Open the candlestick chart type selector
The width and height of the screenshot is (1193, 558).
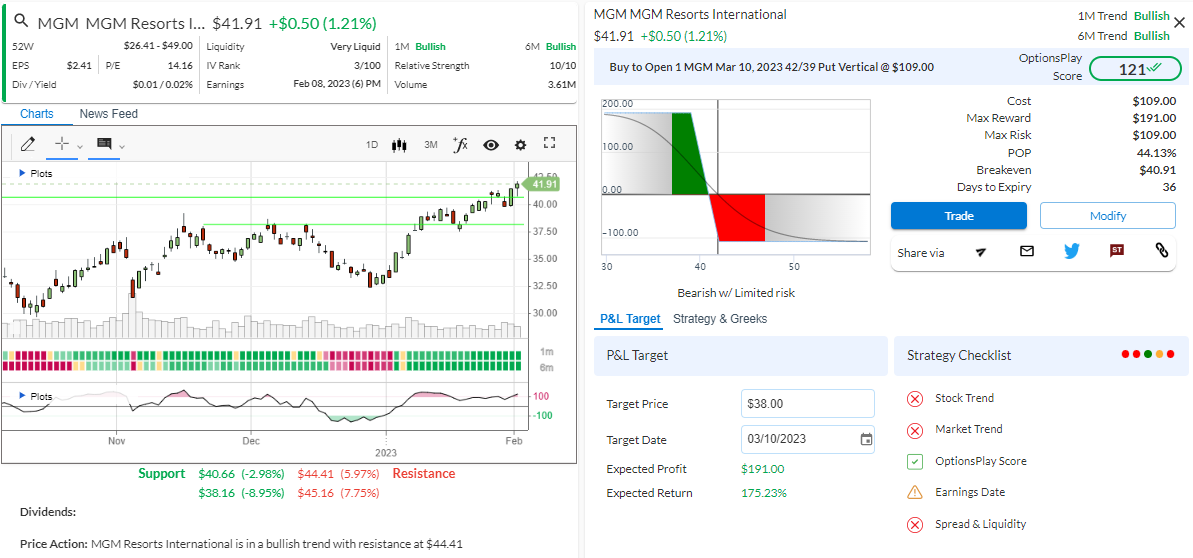tap(399, 145)
